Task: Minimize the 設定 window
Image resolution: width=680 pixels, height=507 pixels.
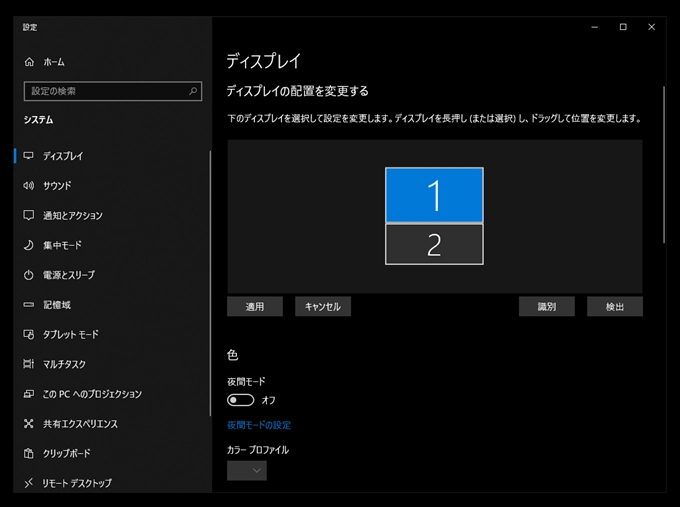Action: point(595,27)
